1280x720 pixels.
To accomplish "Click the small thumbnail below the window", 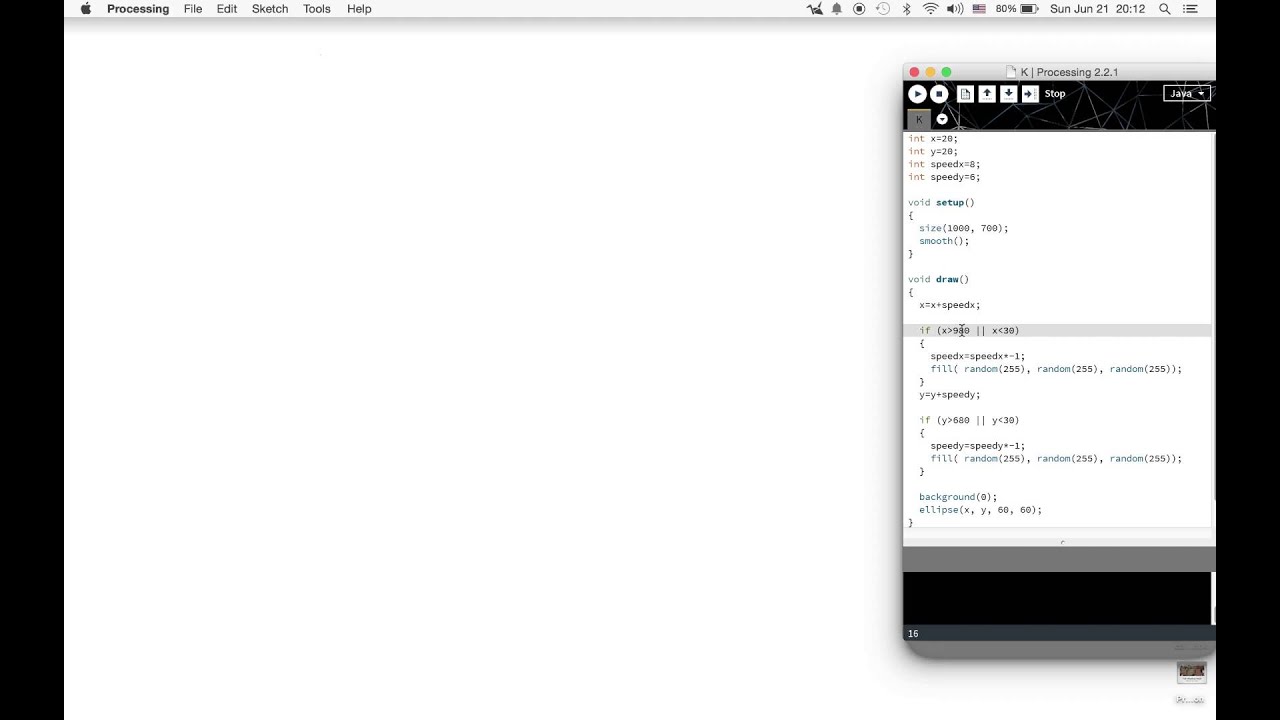I will coord(1191,672).
